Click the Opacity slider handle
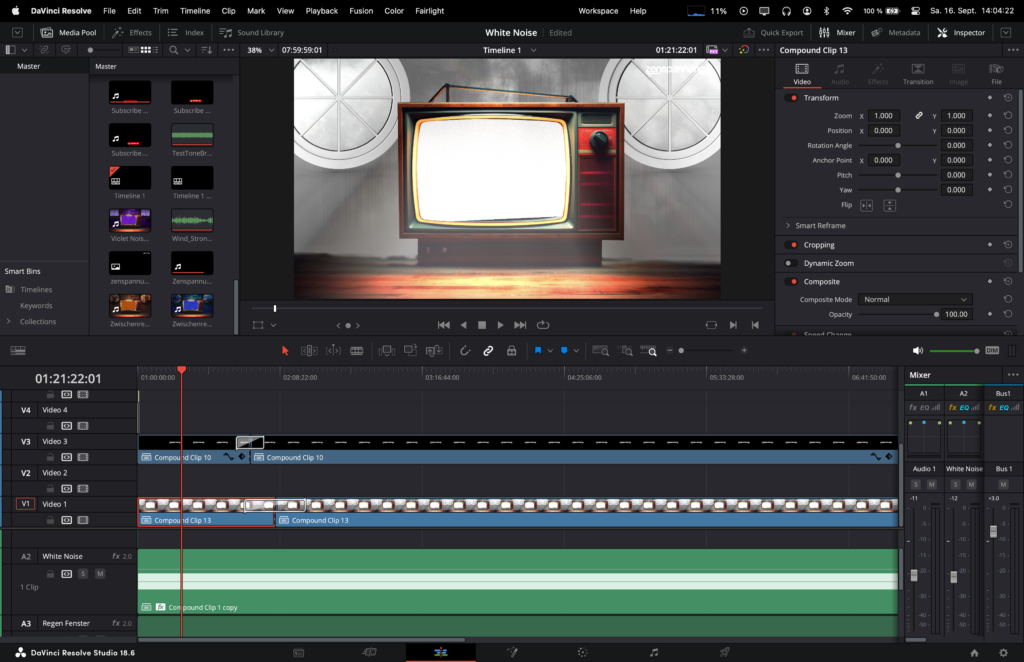The height and width of the screenshot is (662, 1024). click(x=936, y=314)
